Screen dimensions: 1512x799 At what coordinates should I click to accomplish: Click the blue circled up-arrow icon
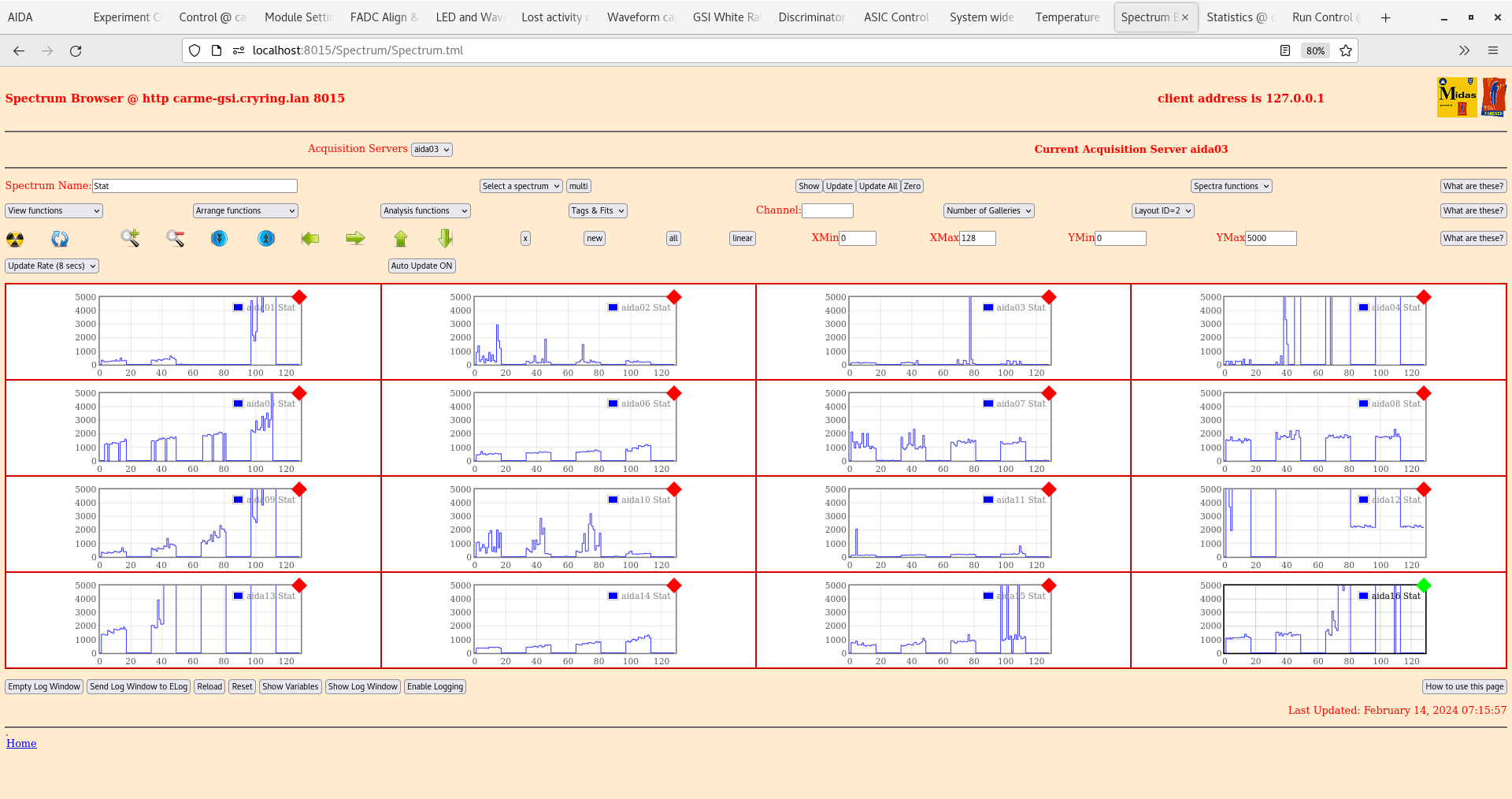tap(266, 239)
